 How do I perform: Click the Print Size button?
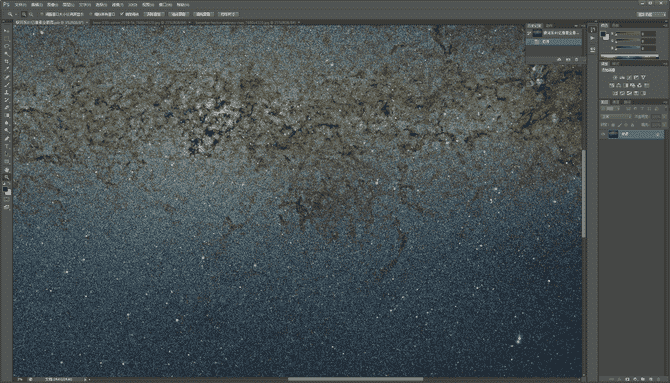[229, 14]
